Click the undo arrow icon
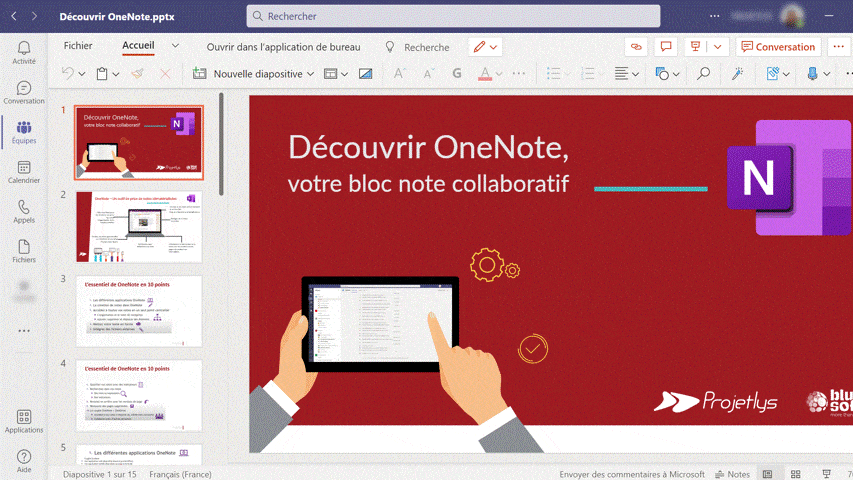The image size is (853, 480). click(67, 73)
